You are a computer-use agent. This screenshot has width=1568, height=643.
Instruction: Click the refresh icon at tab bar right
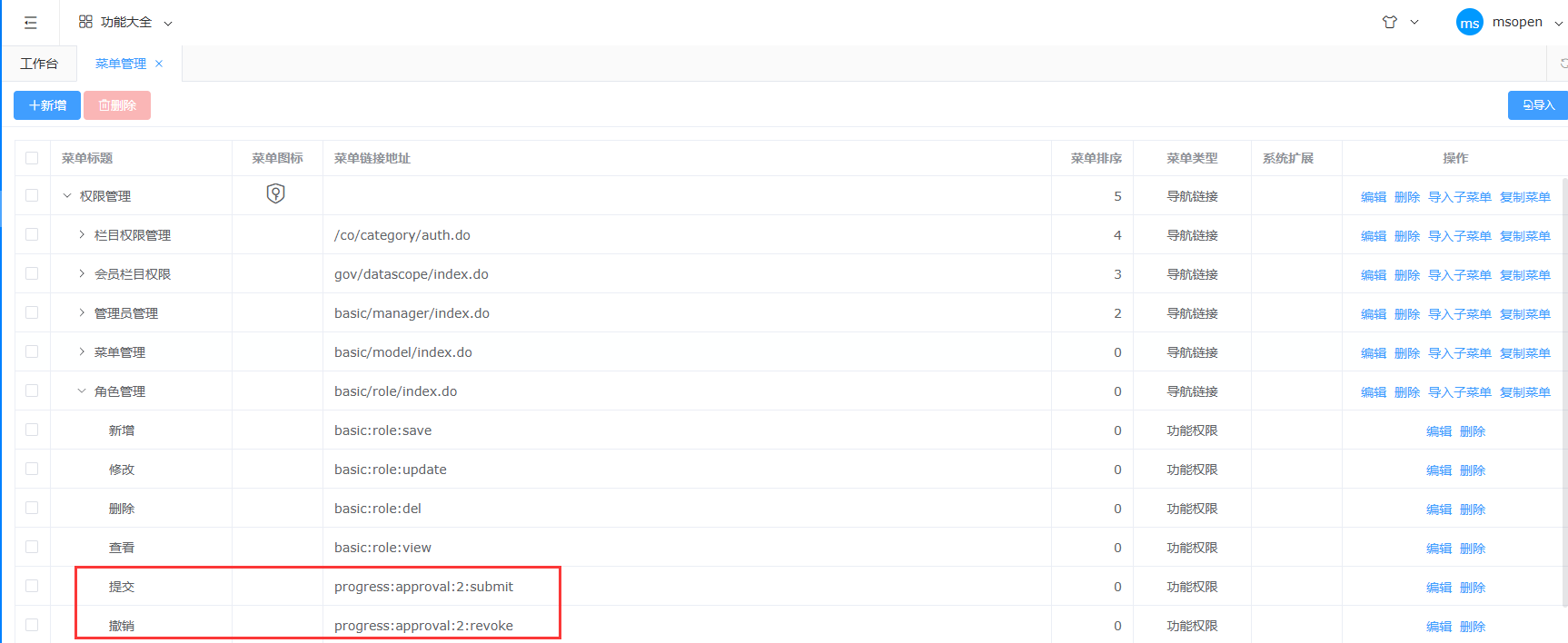click(1563, 64)
